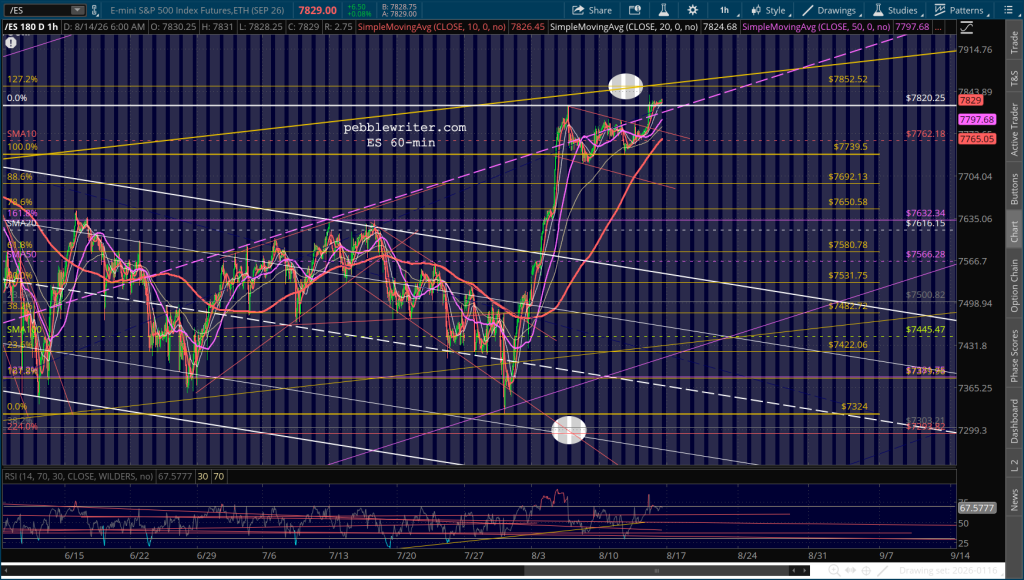Open the L2 side tab
Viewport: 1024px width, 580px height.
tap(1014, 466)
